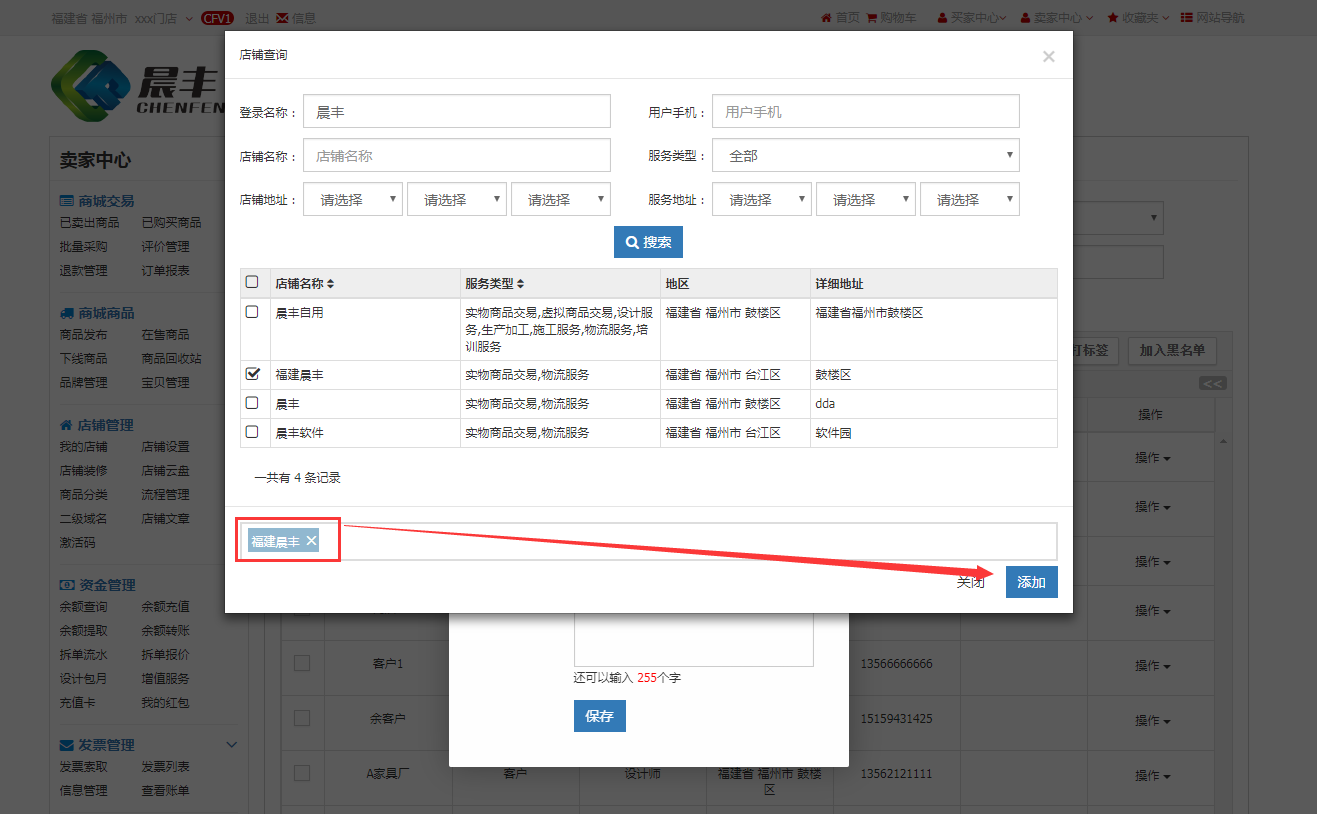Viewport: 1317px width, 814px height.
Task: Open the 收藏夹 menu in top bar
Action: [1138, 17]
